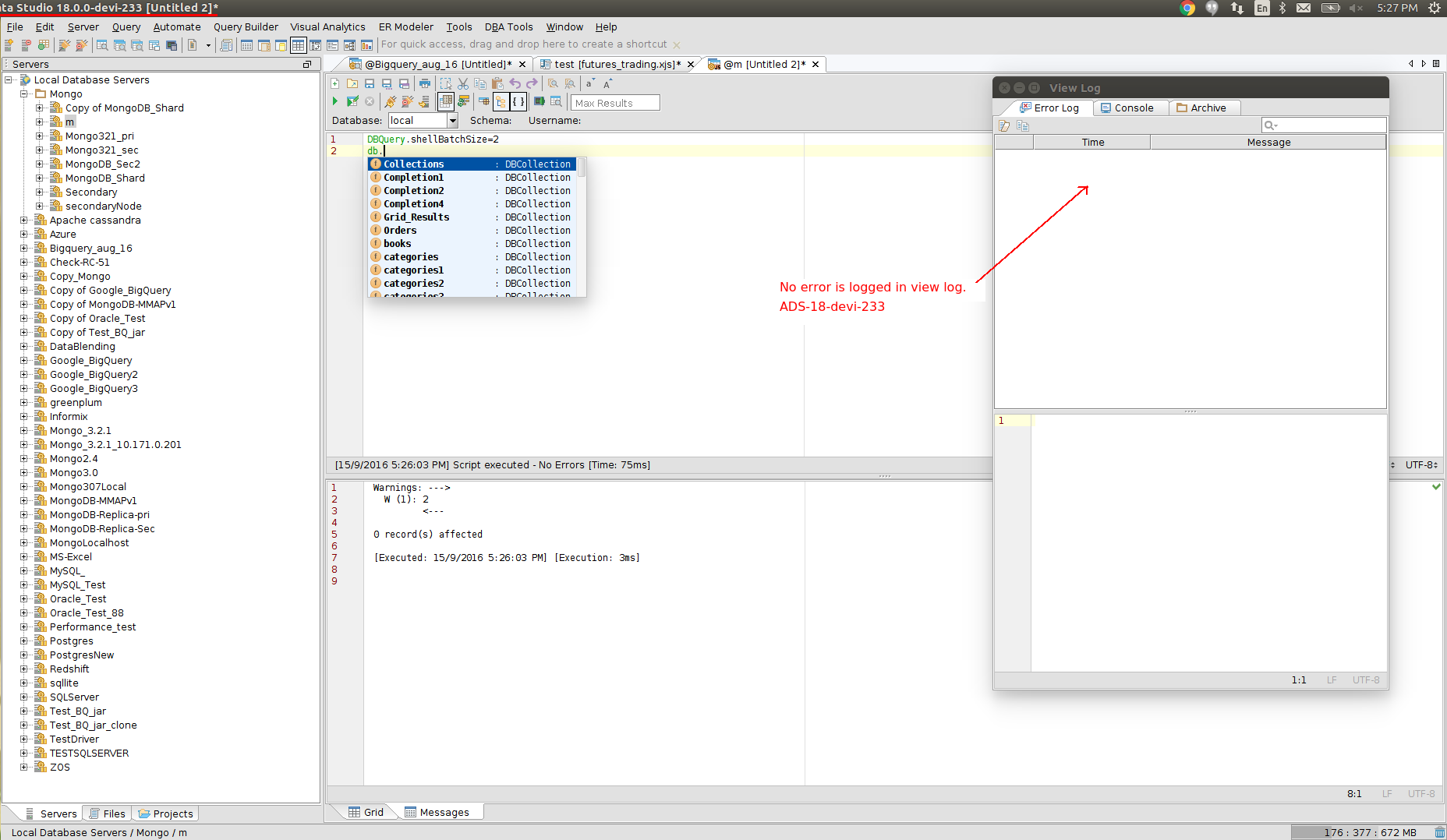
Task: Select the SQLServer entry in Servers tree
Action: coord(74,697)
